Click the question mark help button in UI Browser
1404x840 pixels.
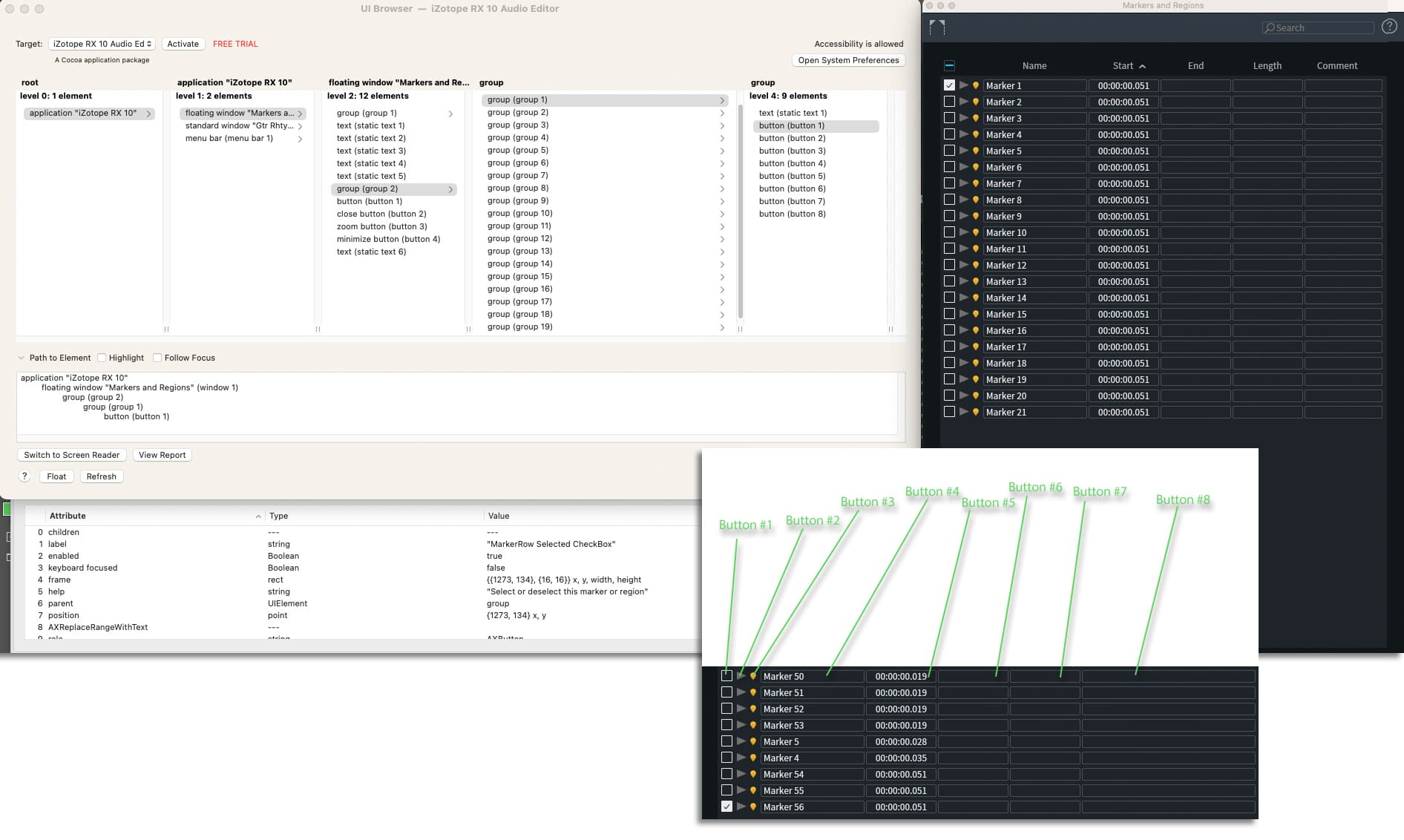pyautogui.click(x=24, y=476)
